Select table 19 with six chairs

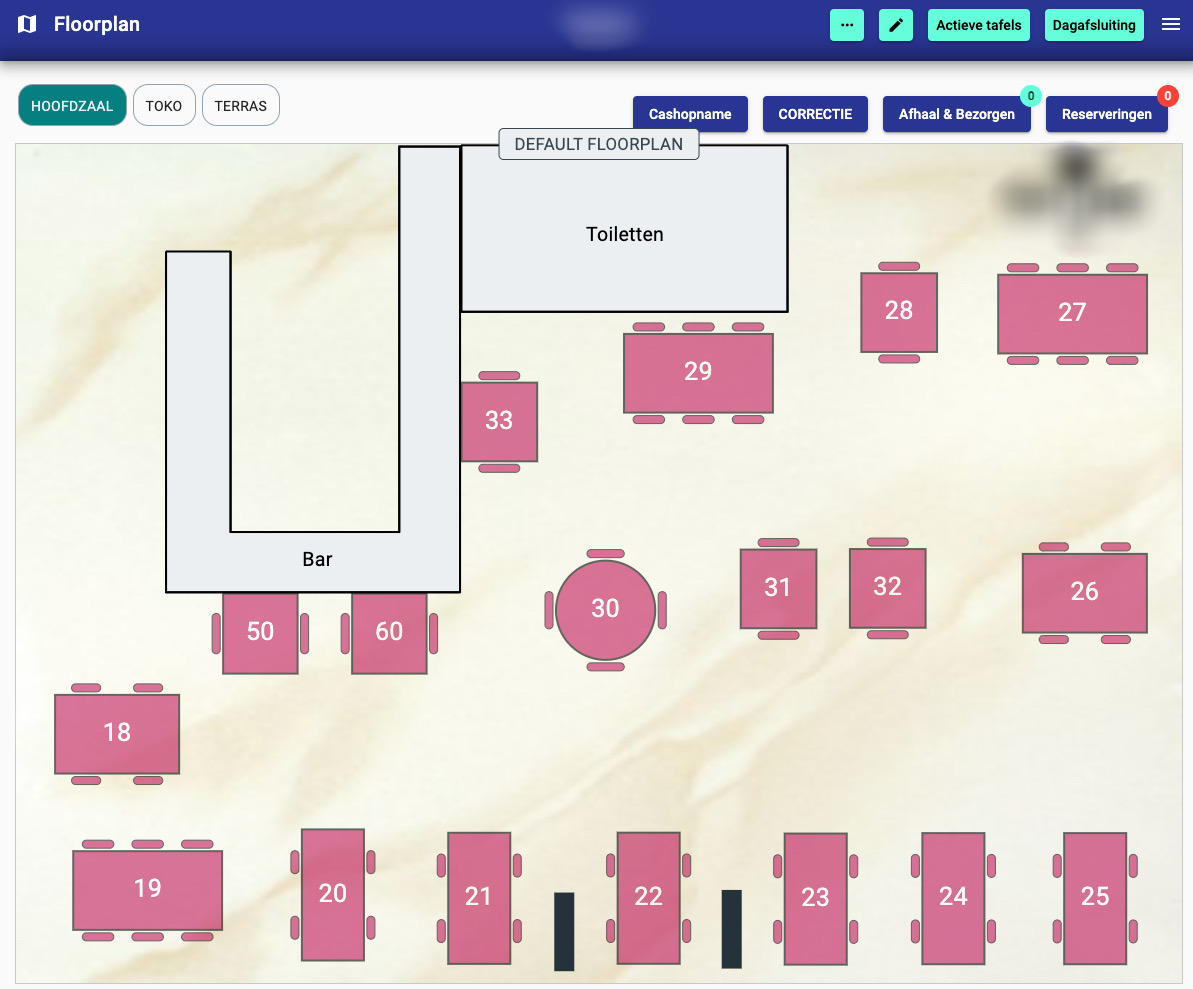(147, 889)
